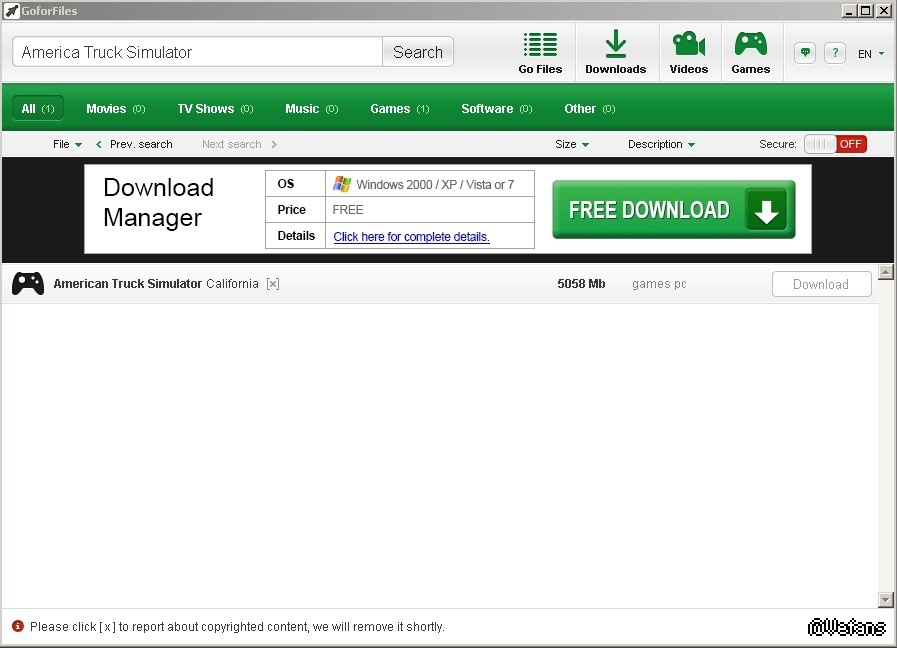The image size is (897, 648).
Task: Open the Size sort dropdown
Action: (572, 144)
